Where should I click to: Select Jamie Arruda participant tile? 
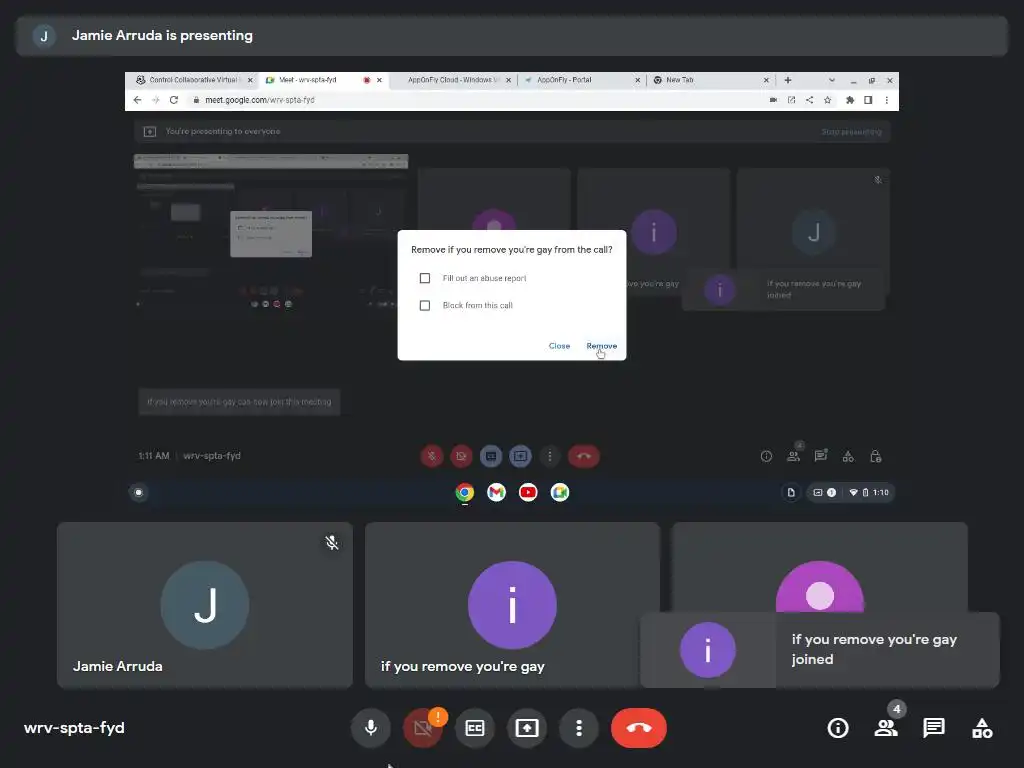point(204,605)
